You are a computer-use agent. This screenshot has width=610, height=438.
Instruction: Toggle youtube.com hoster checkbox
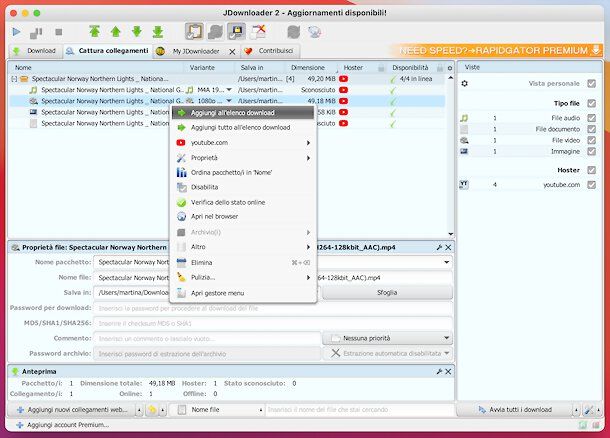(x=592, y=185)
